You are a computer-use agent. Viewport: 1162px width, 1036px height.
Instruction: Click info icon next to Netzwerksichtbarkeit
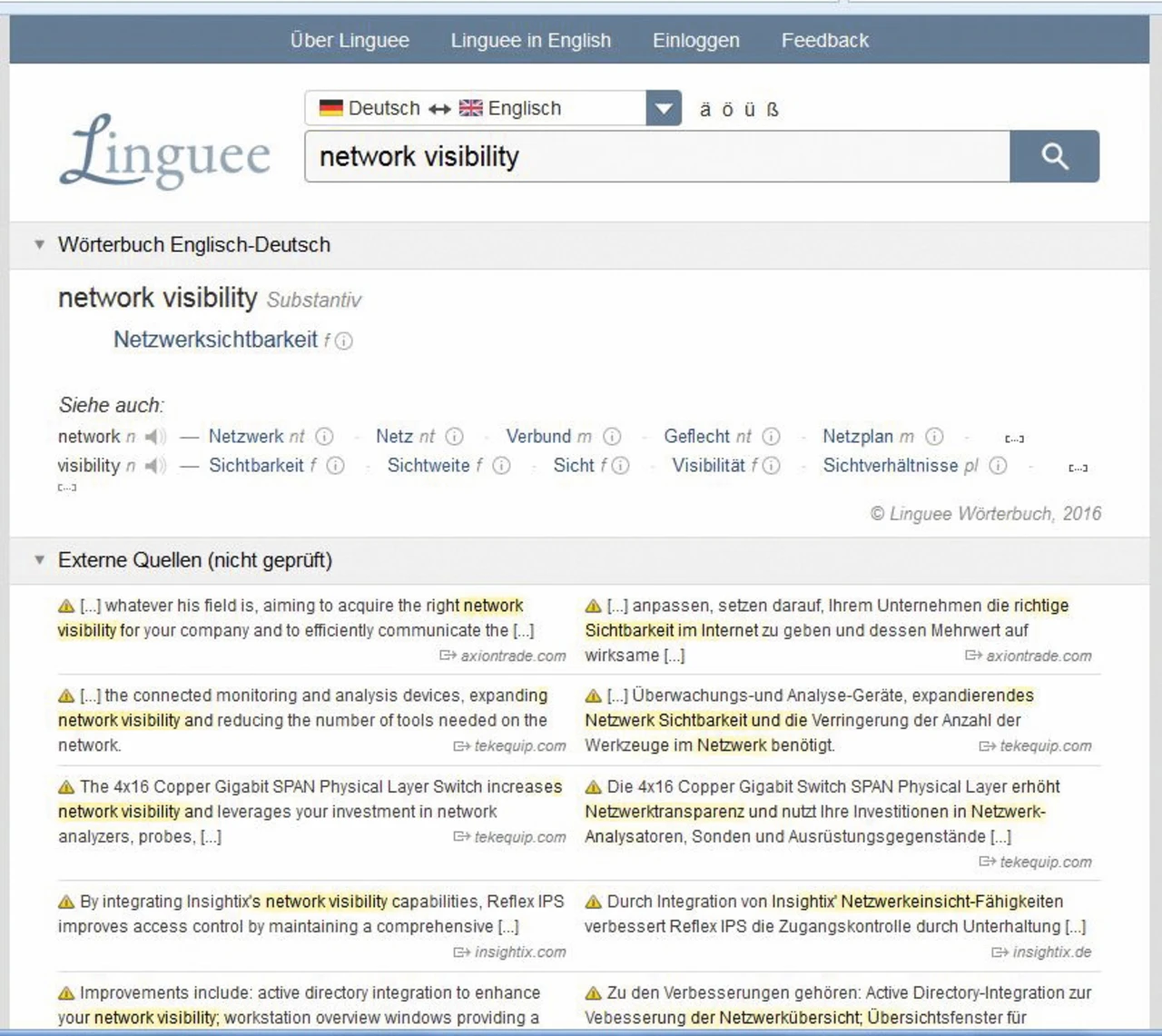344,340
